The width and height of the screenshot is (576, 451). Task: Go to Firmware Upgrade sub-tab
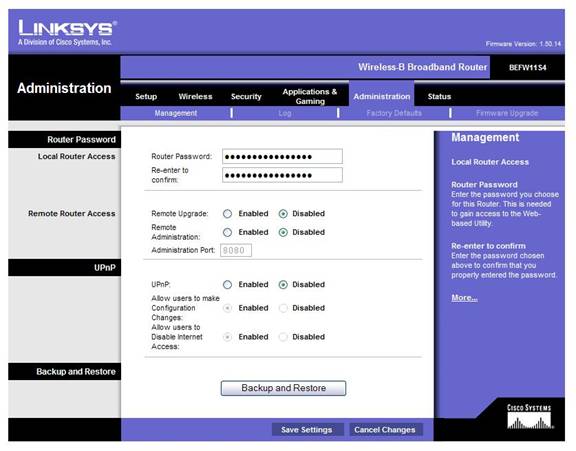coord(507,113)
